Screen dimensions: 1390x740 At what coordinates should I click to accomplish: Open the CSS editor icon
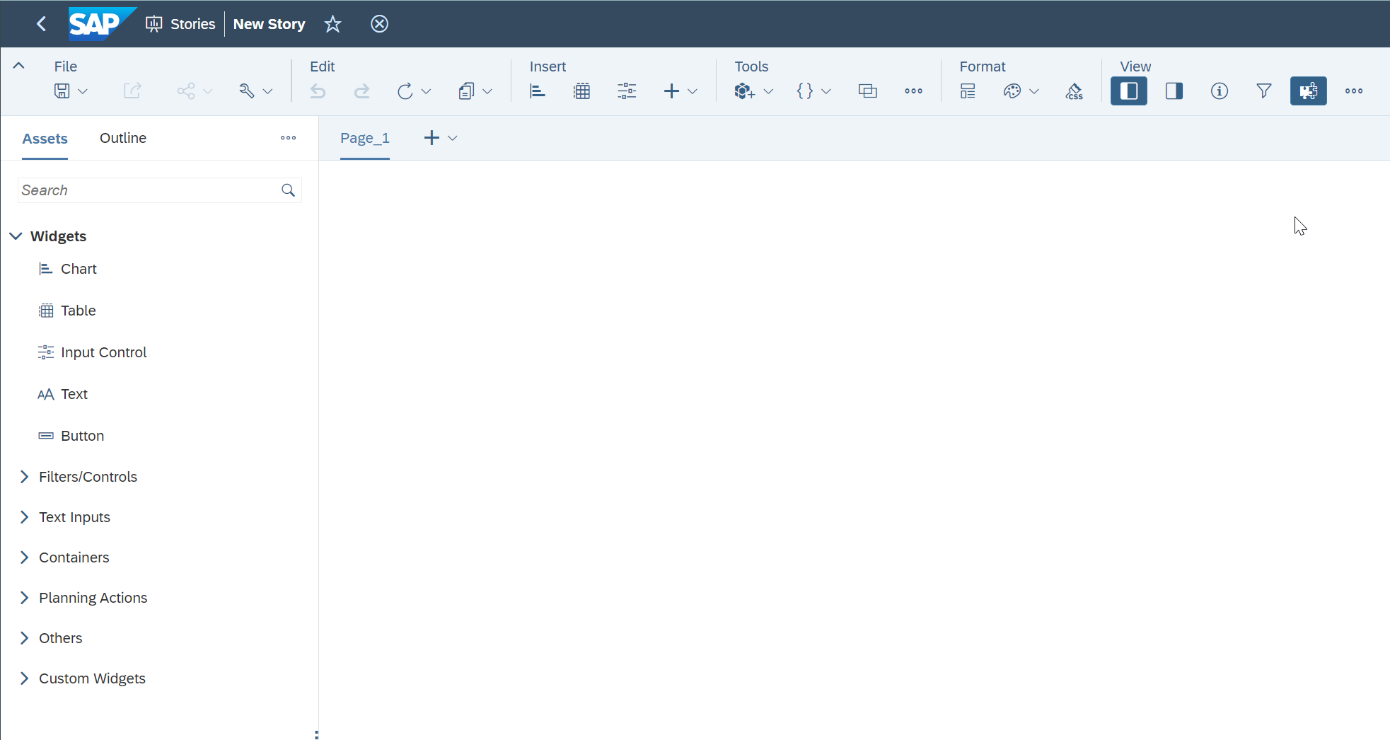click(x=1074, y=91)
